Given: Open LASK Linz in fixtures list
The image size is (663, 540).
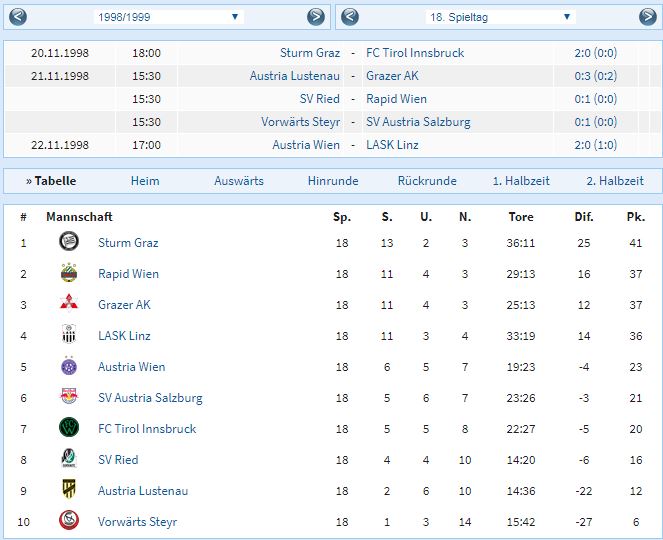Looking at the screenshot, I should pos(392,145).
